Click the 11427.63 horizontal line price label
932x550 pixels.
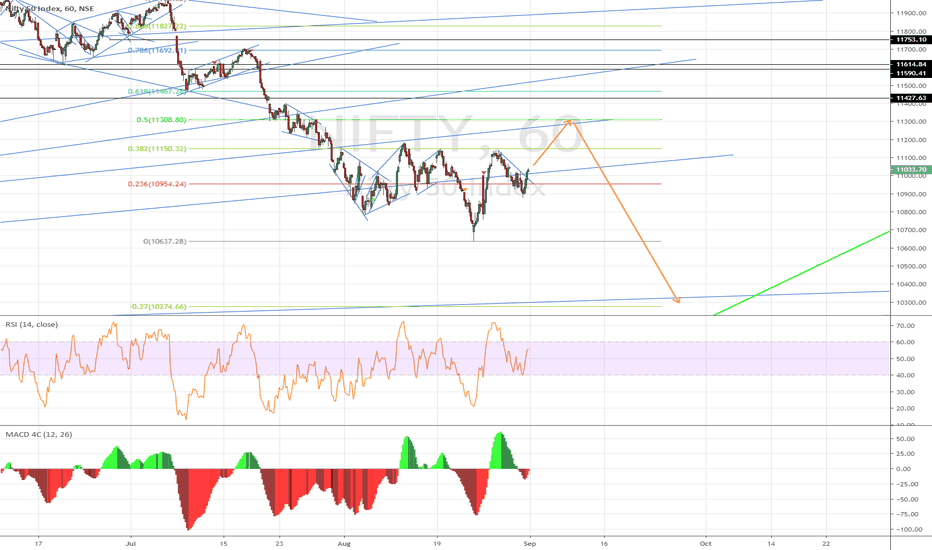click(x=911, y=98)
